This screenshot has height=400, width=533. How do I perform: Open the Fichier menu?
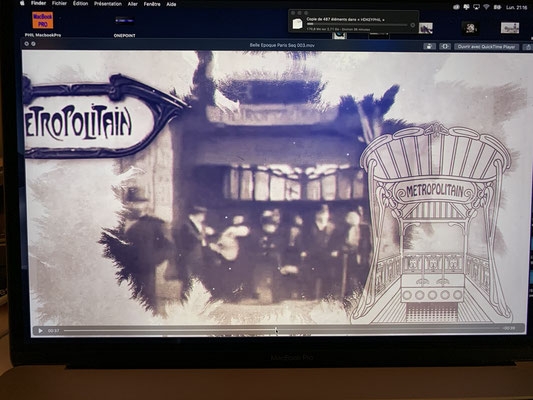(59, 3)
